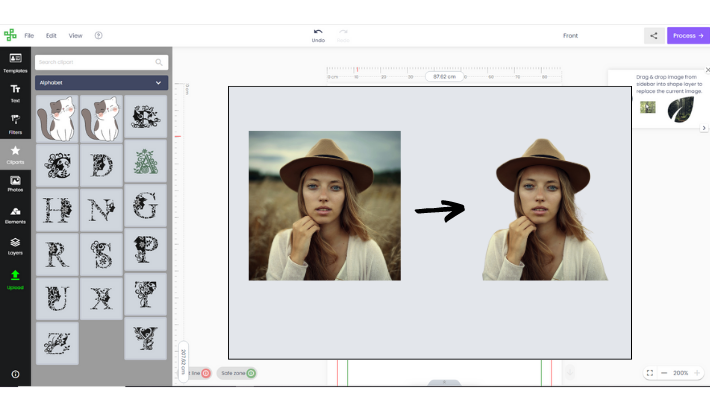Click the green Upload icon

(x=15, y=277)
